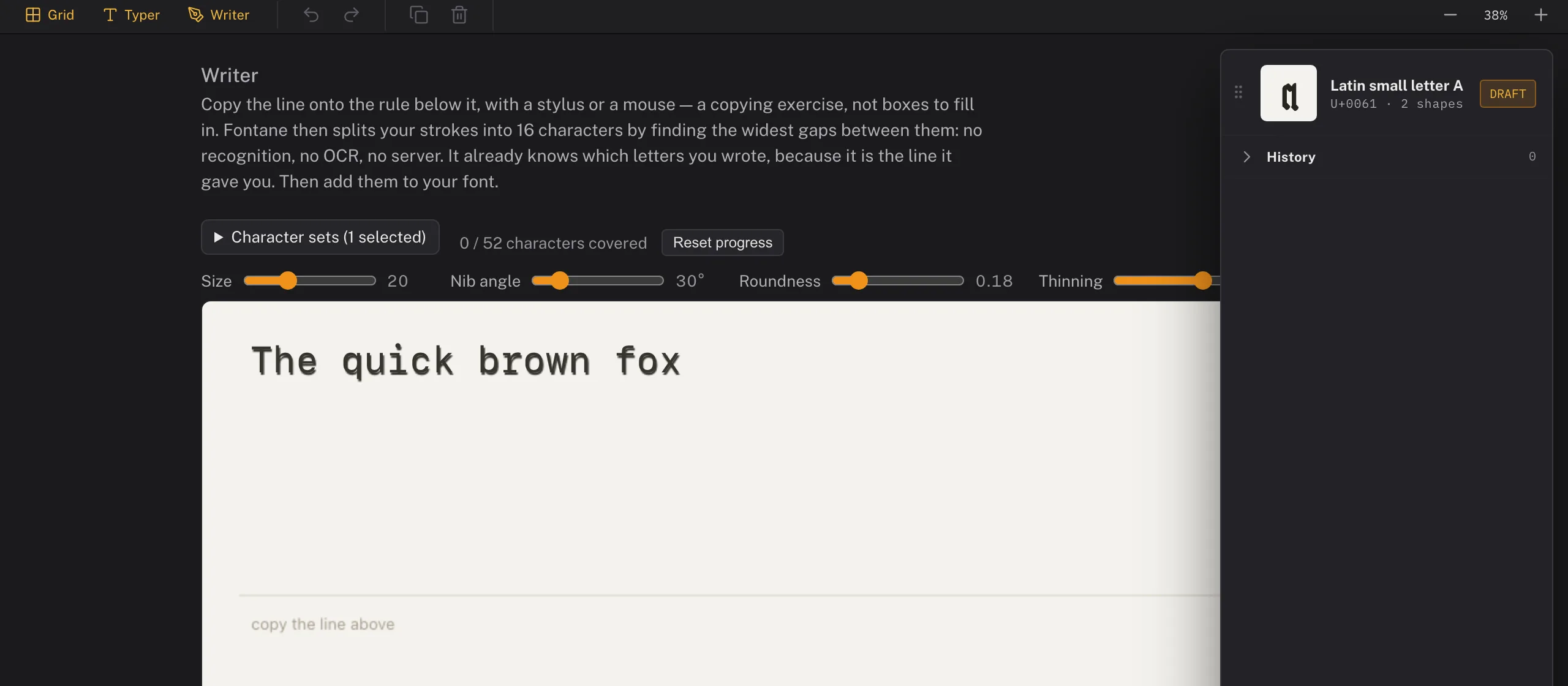Click the 'copy the line above' hint
The height and width of the screenshot is (686, 1568).
[x=323, y=624]
